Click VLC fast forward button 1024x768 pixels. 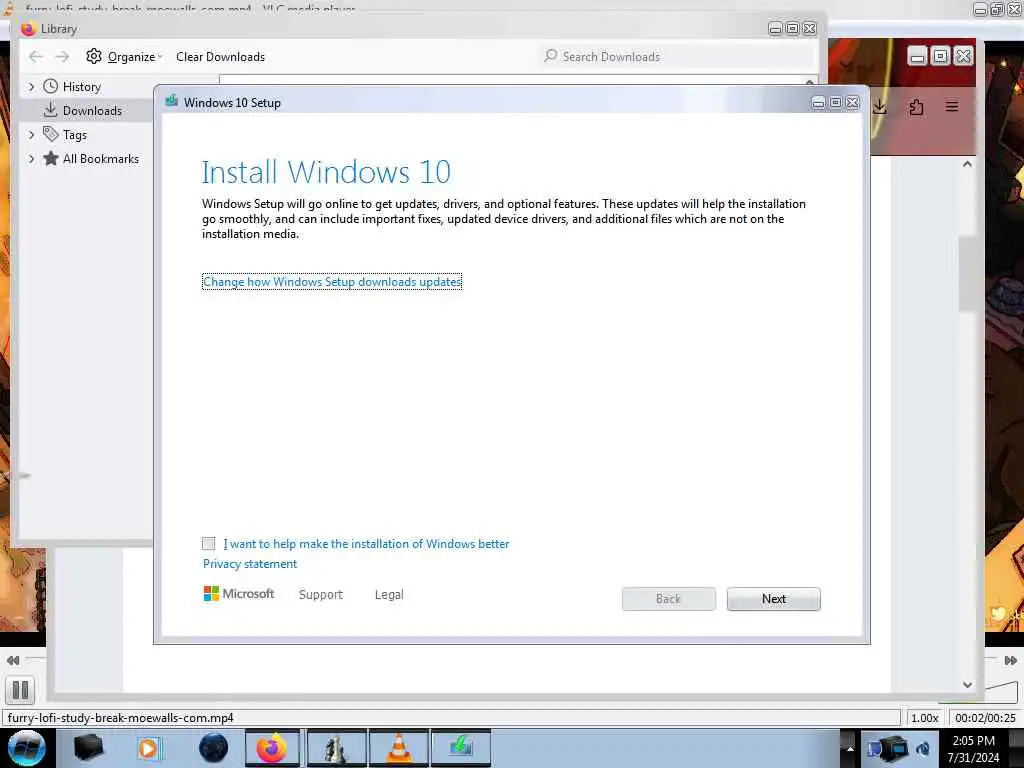(1010, 660)
